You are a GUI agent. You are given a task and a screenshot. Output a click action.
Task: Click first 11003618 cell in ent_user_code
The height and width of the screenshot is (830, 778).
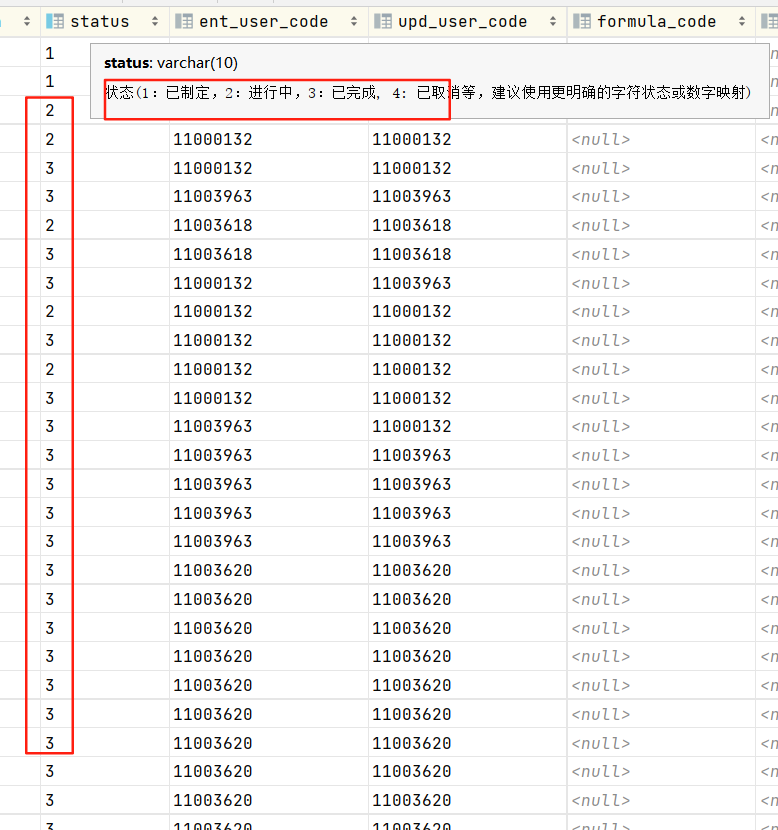pyautogui.click(x=213, y=226)
